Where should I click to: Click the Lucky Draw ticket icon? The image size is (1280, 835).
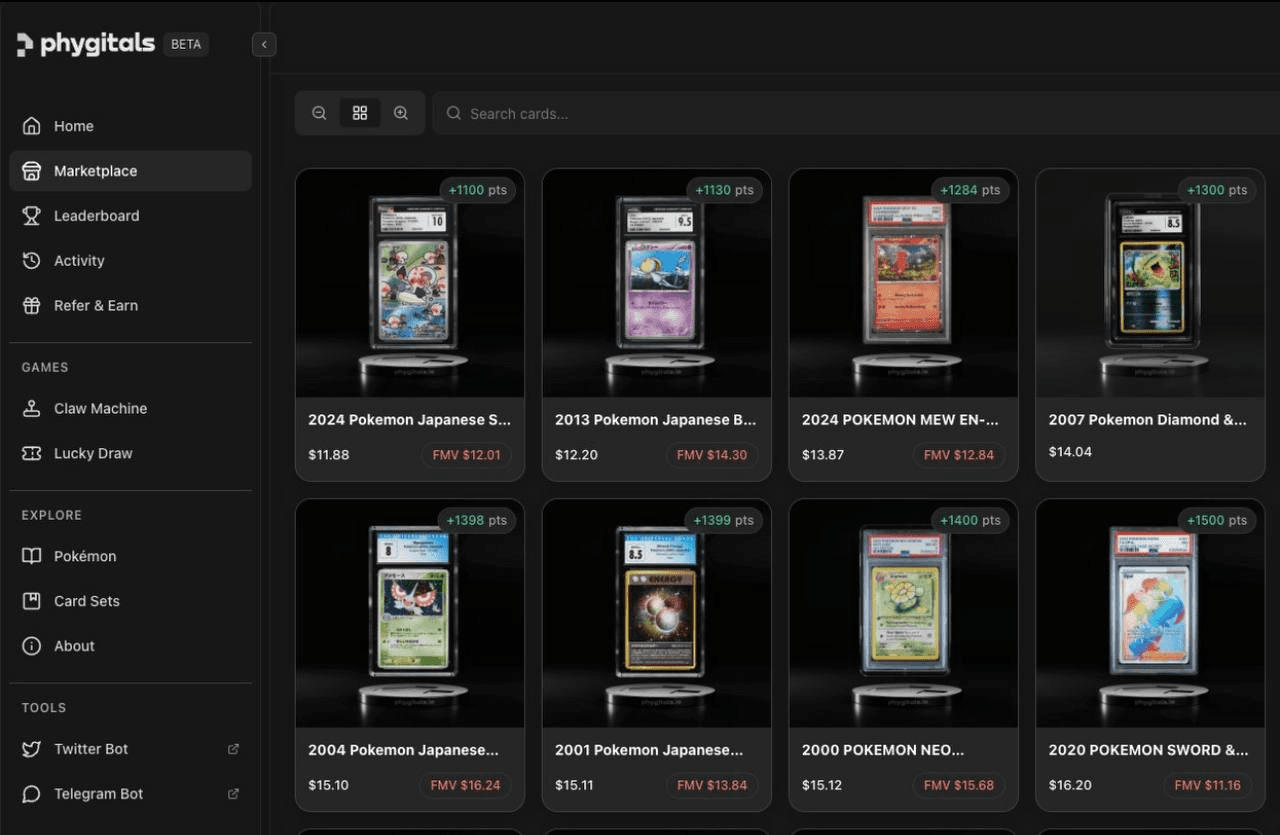click(32, 454)
